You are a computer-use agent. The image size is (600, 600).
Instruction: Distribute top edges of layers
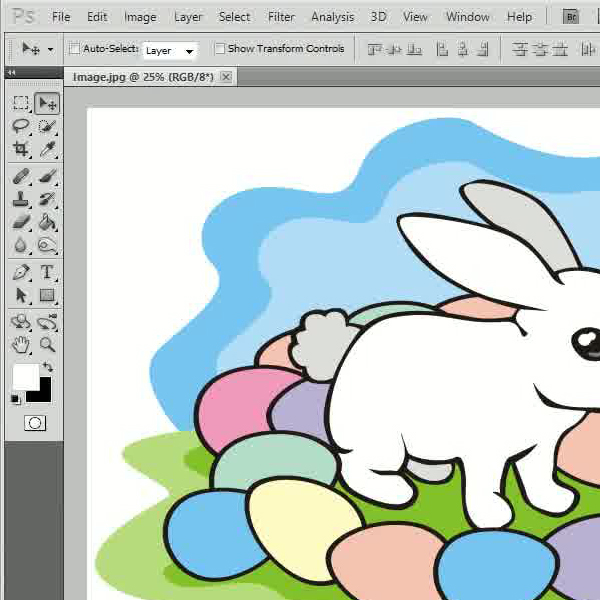pos(520,49)
